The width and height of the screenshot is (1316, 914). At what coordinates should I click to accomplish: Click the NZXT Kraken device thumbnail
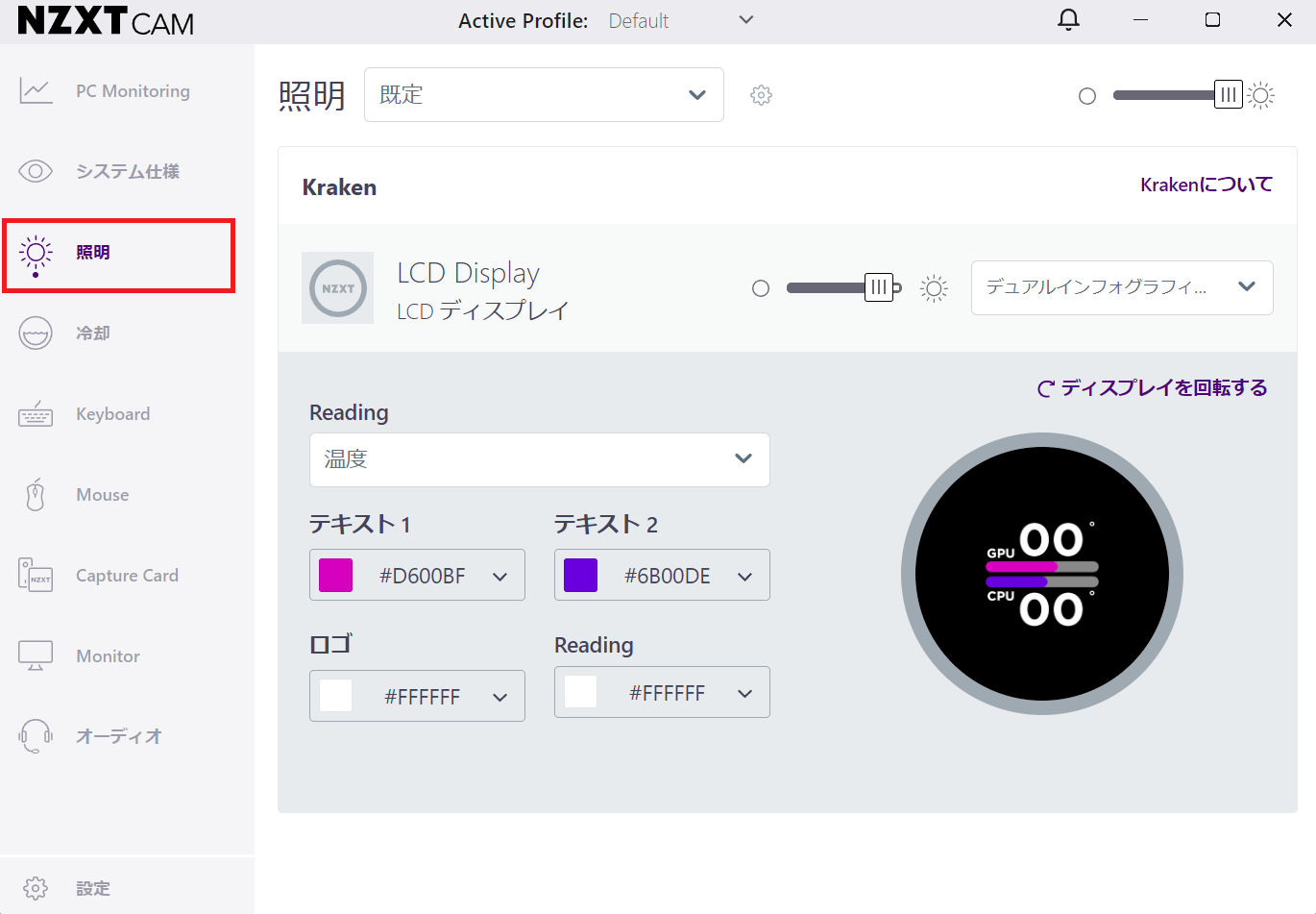pos(337,287)
